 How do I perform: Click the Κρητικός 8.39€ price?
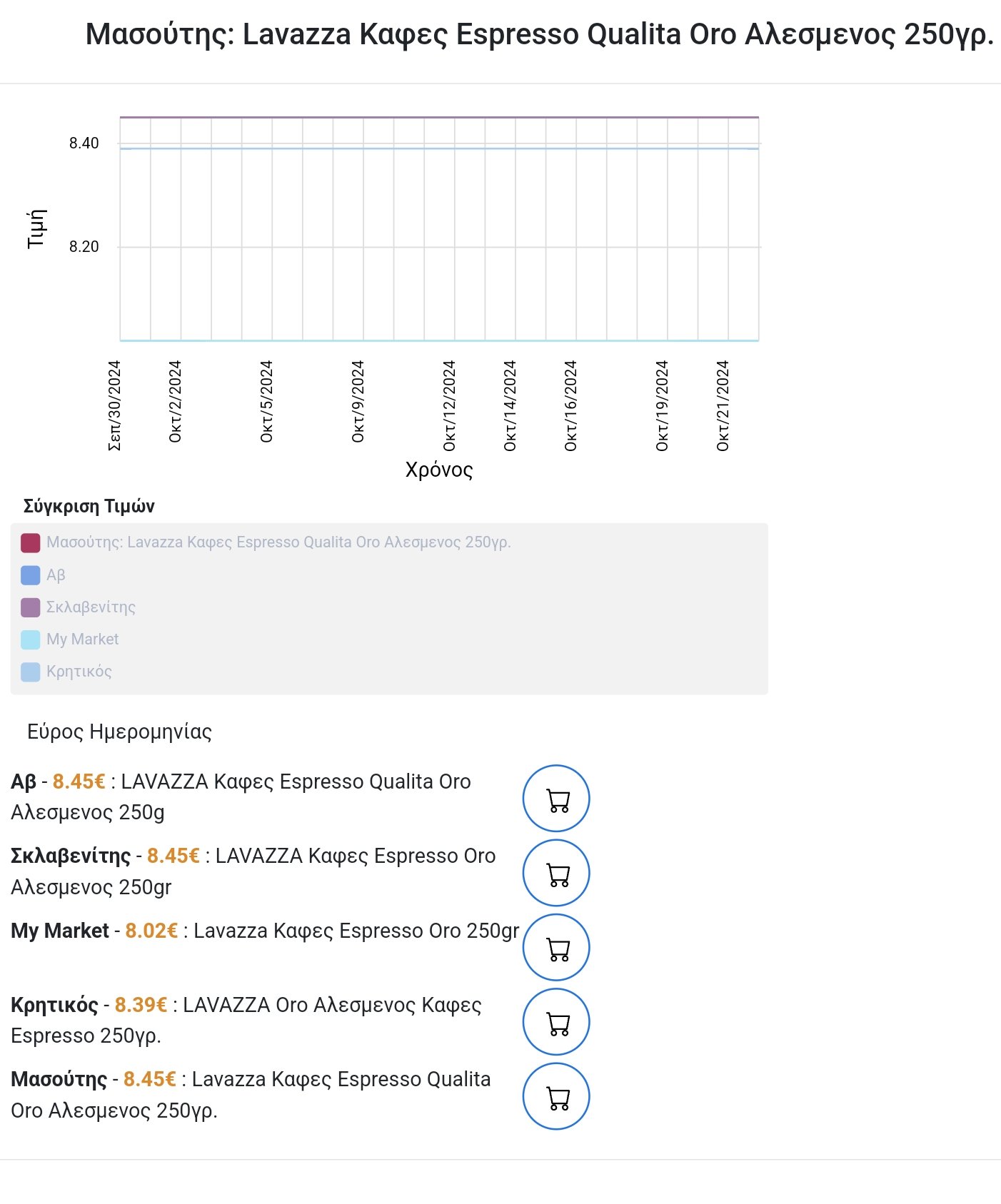click(x=141, y=1005)
